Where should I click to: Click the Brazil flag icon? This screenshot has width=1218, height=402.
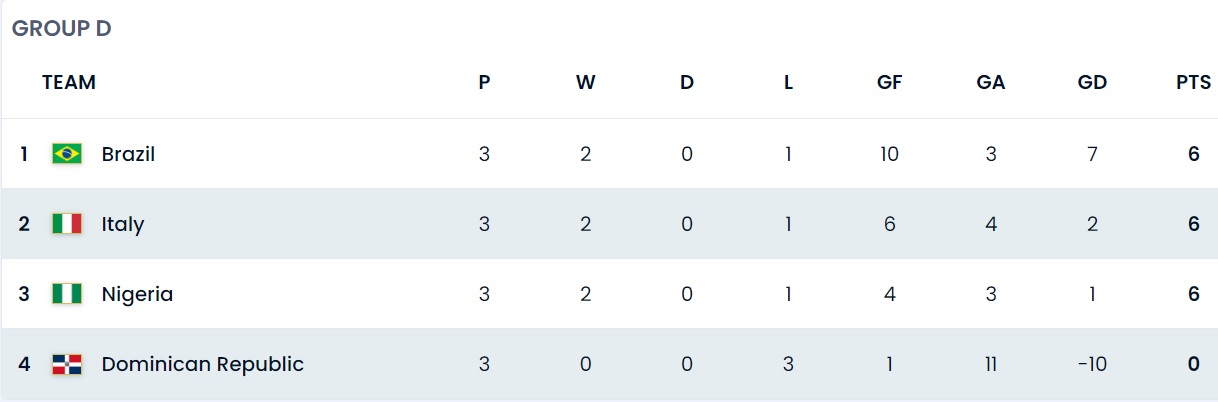pyautogui.click(x=67, y=154)
